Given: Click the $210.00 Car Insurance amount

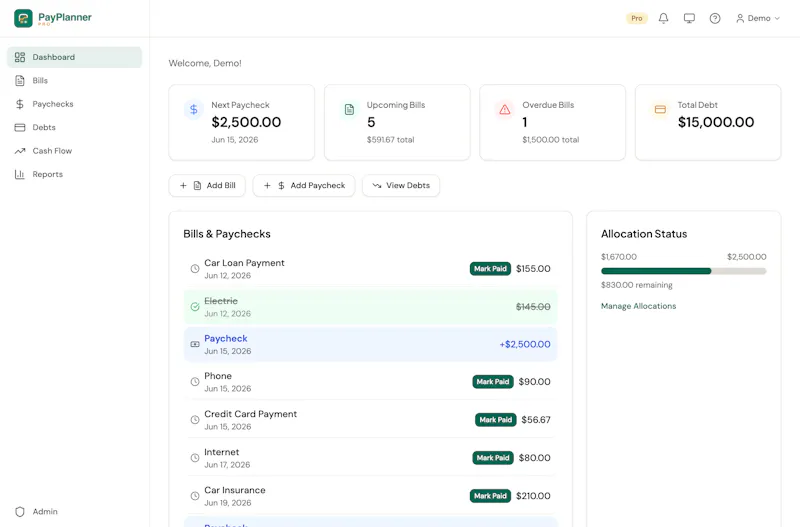Looking at the screenshot, I should [x=533, y=496].
